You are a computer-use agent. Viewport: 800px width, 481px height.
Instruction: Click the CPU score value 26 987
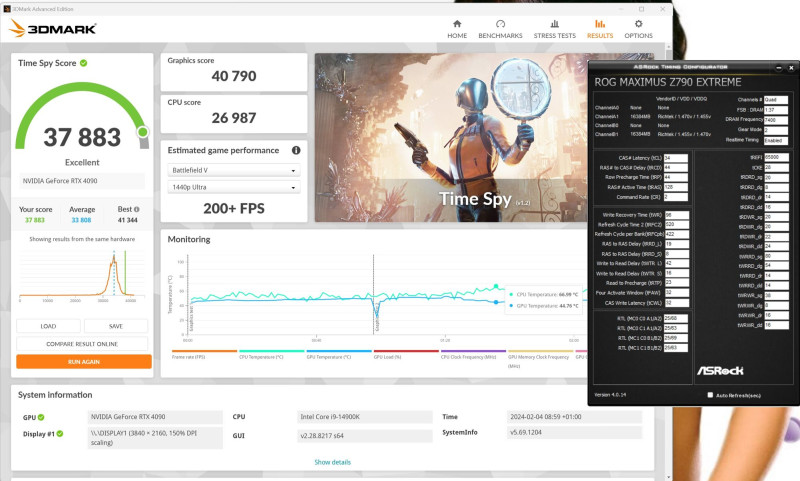pyautogui.click(x=234, y=118)
